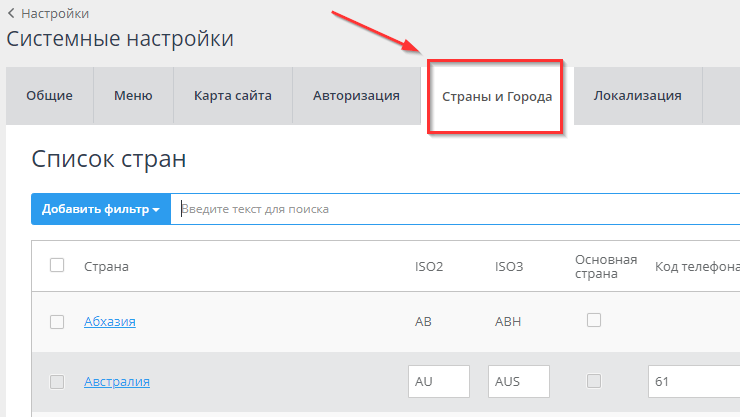Click the ISO2 field containing AU
The image size is (740, 417).
[439, 381]
